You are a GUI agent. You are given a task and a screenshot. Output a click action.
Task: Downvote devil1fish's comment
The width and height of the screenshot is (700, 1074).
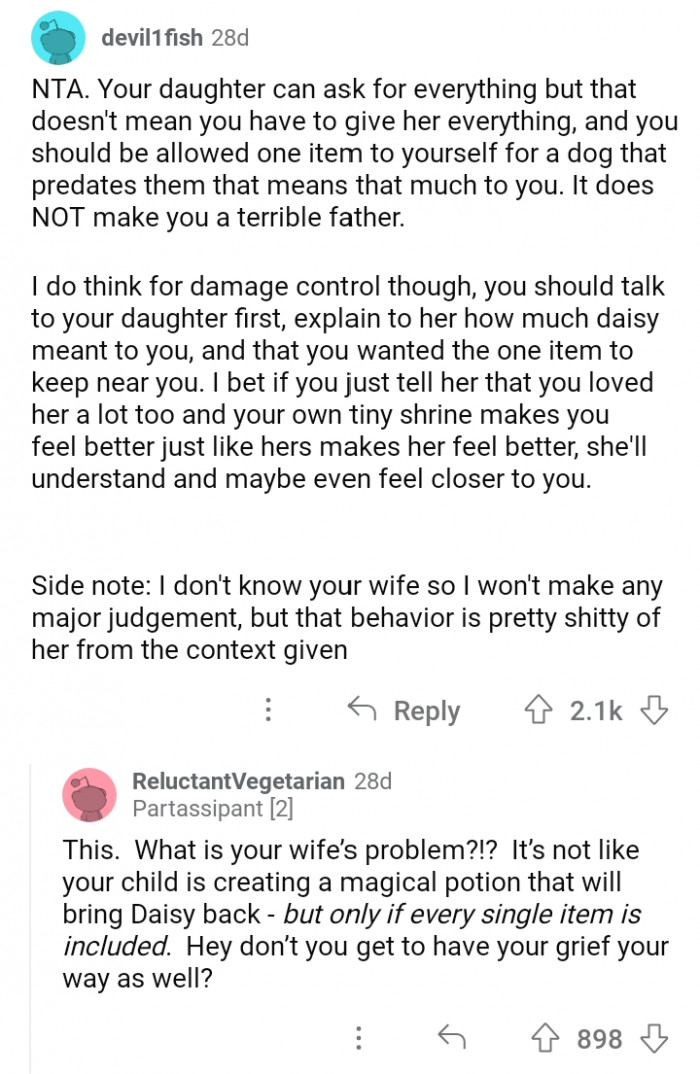[653, 710]
